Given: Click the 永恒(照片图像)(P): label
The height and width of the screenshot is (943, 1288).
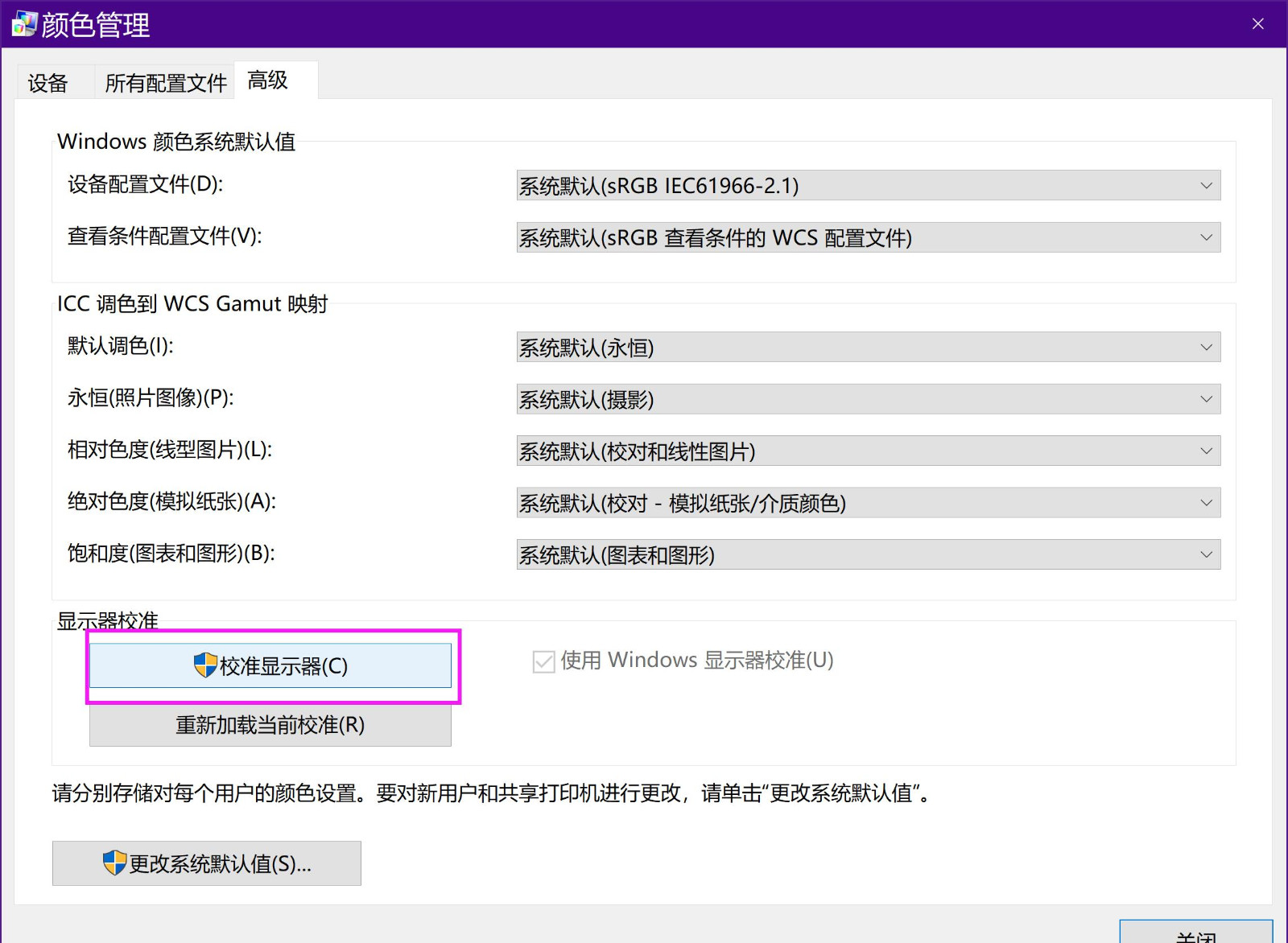Looking at the screenshot, I should point(151,397).
